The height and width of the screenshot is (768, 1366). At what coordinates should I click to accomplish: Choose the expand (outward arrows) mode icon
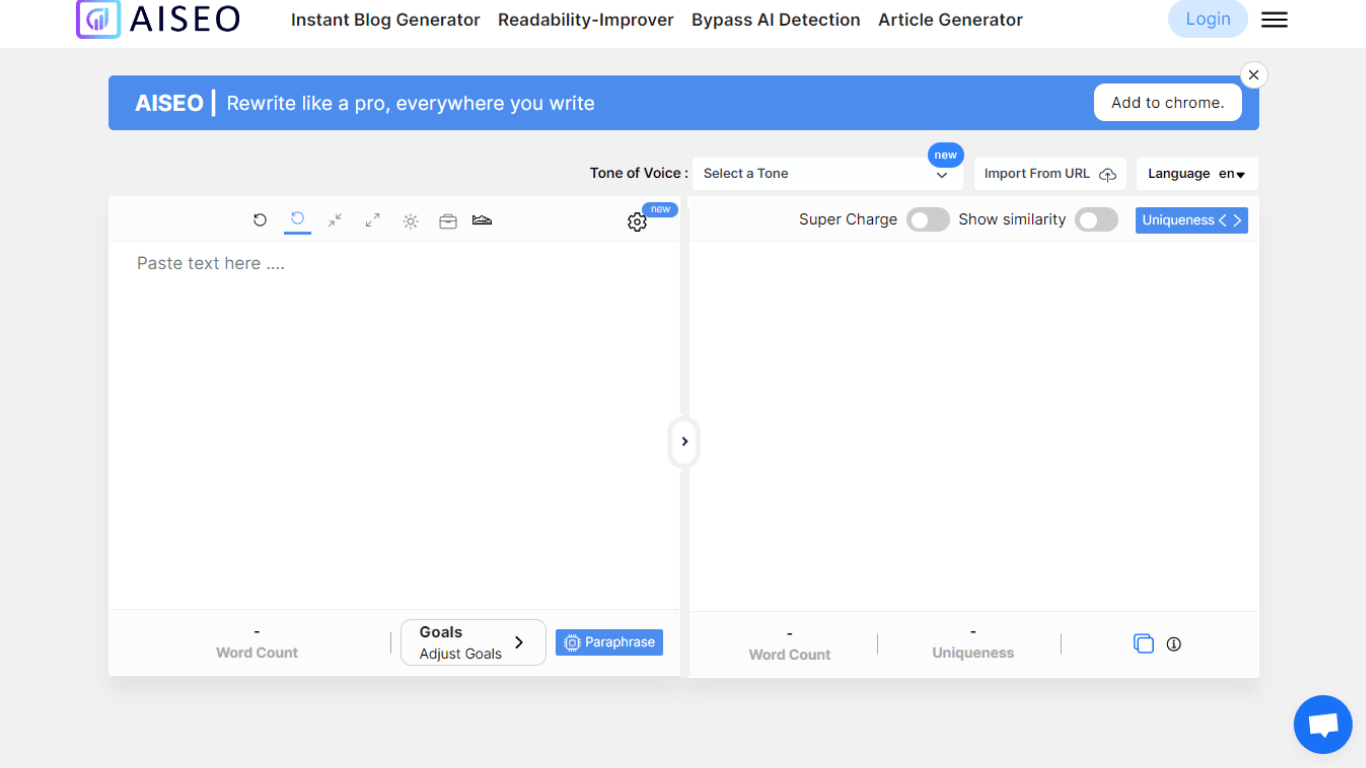pos(373,220)
